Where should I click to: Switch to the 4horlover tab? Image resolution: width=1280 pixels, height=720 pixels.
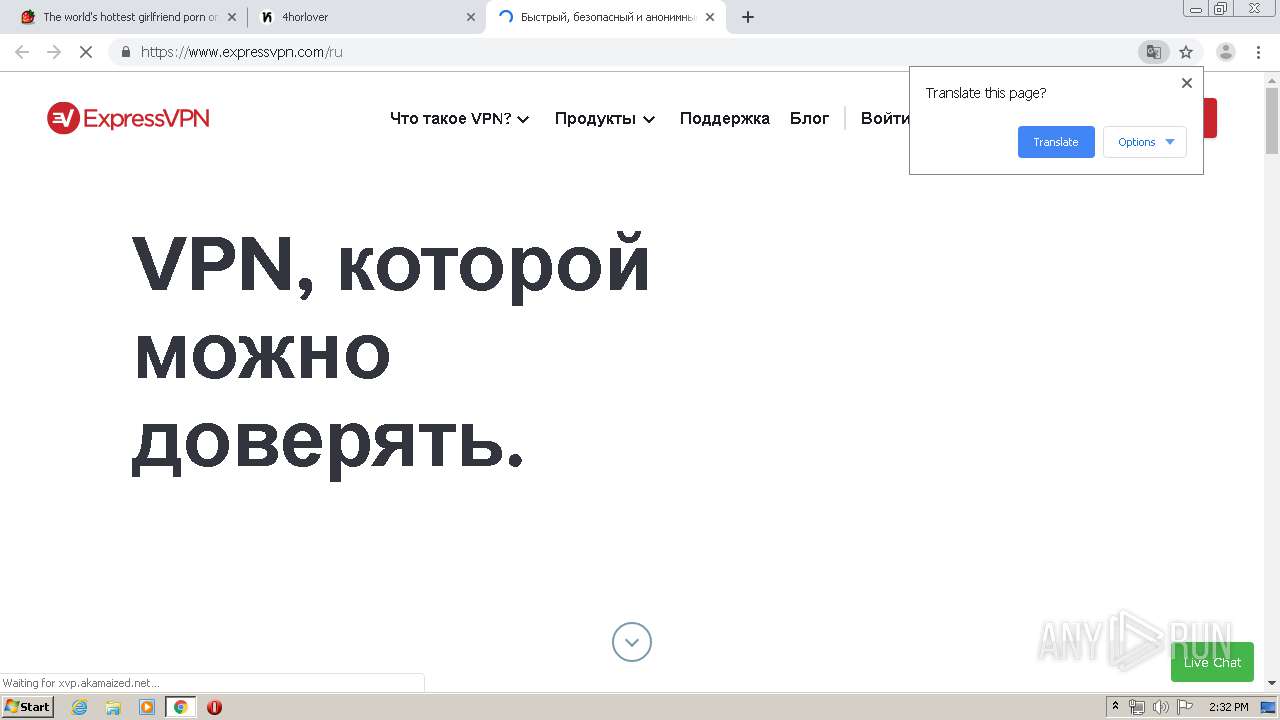click(365, 17)
